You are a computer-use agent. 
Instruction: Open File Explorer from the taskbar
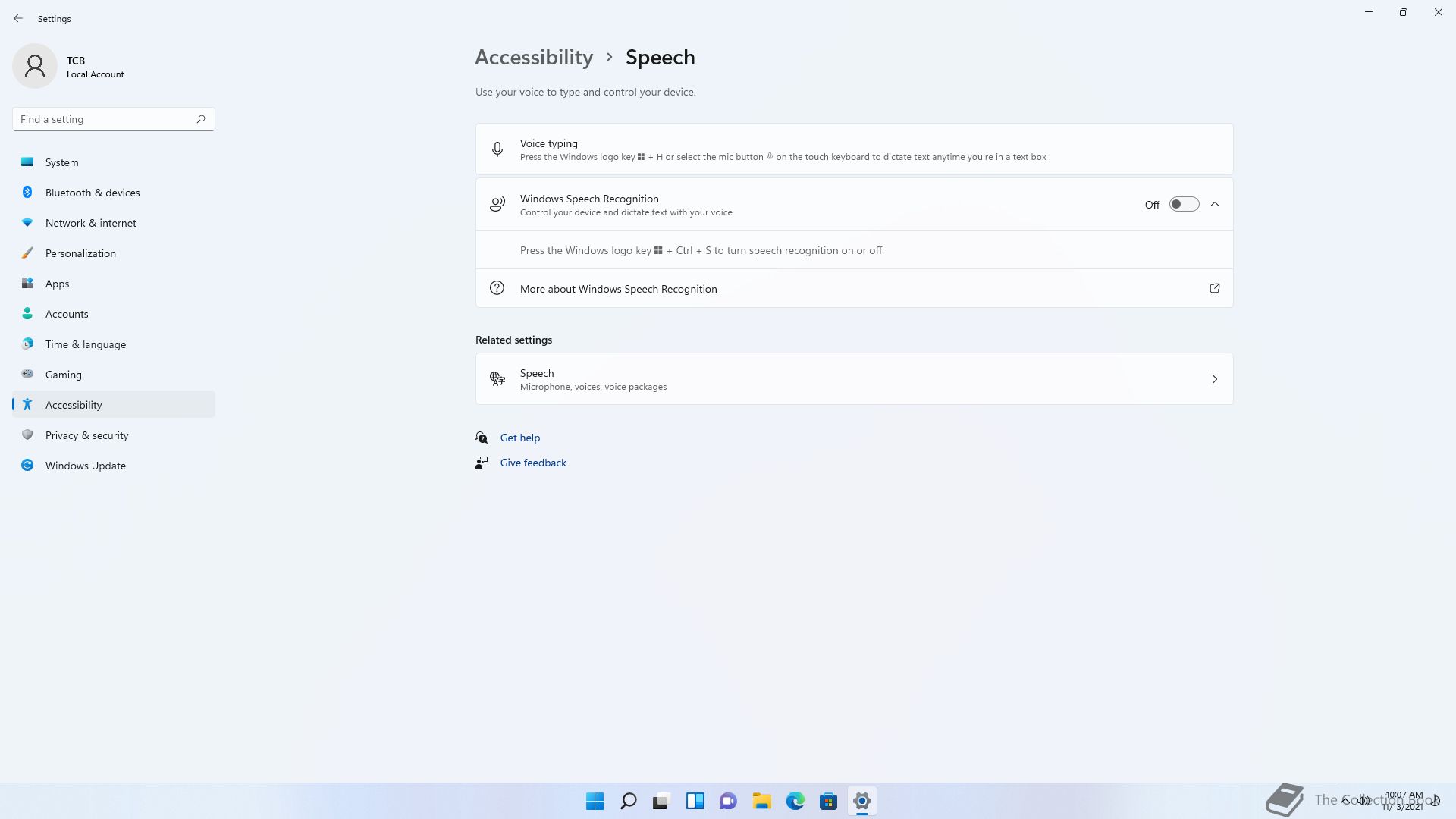click(x=761, y=801)
